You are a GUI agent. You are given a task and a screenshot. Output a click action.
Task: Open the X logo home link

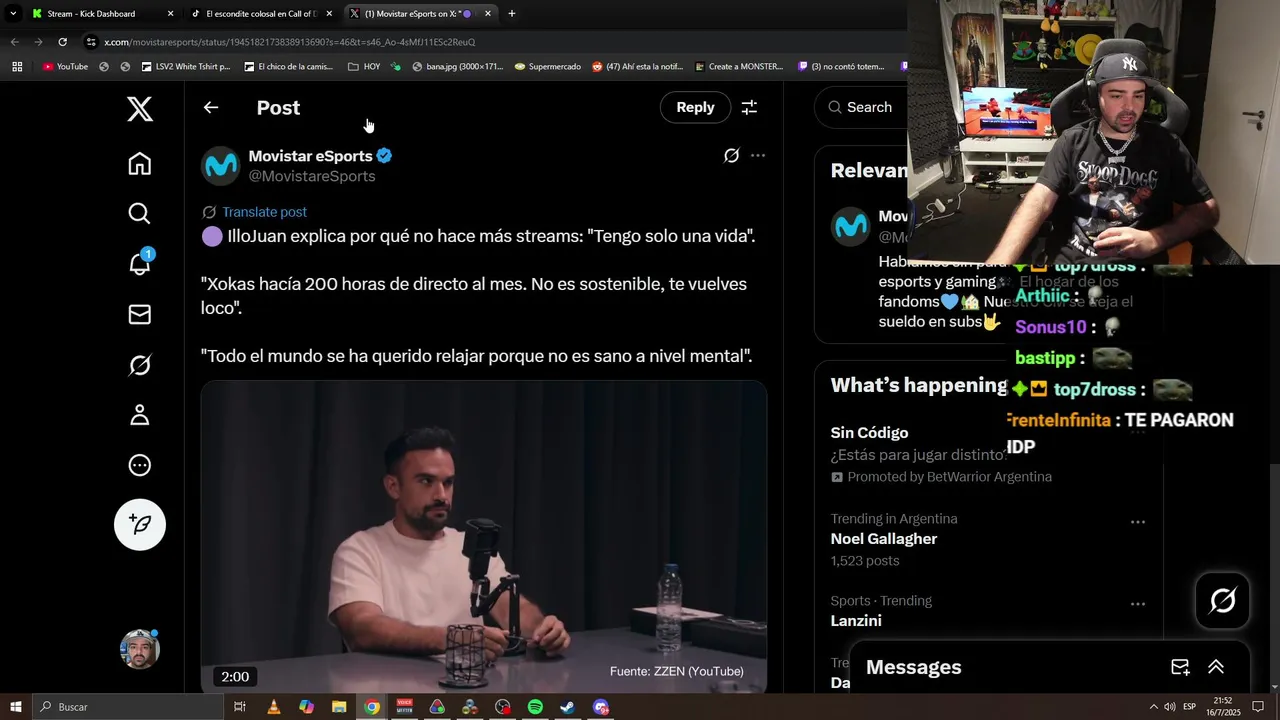140,109
